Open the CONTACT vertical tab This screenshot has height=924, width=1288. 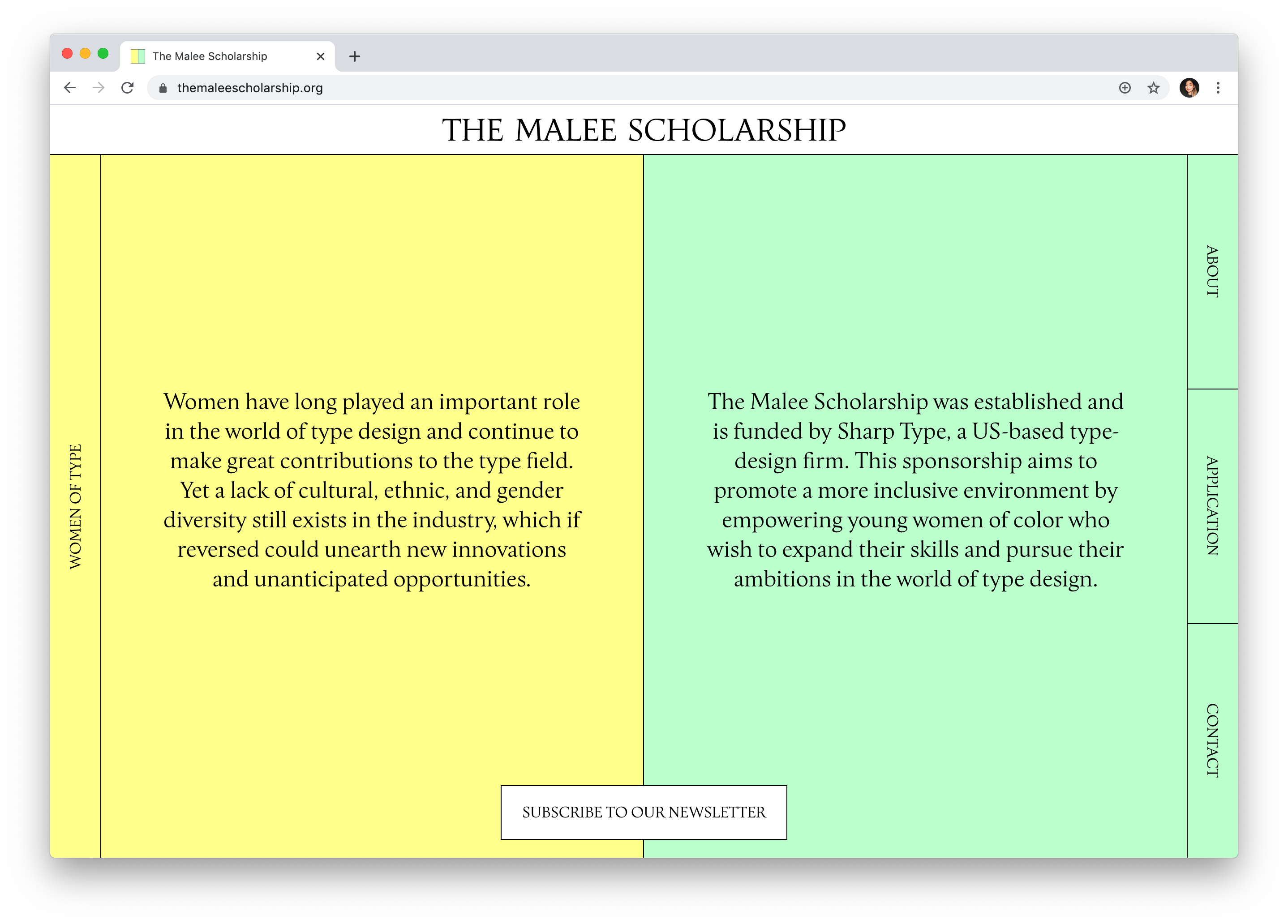[x=1212, y=740]
